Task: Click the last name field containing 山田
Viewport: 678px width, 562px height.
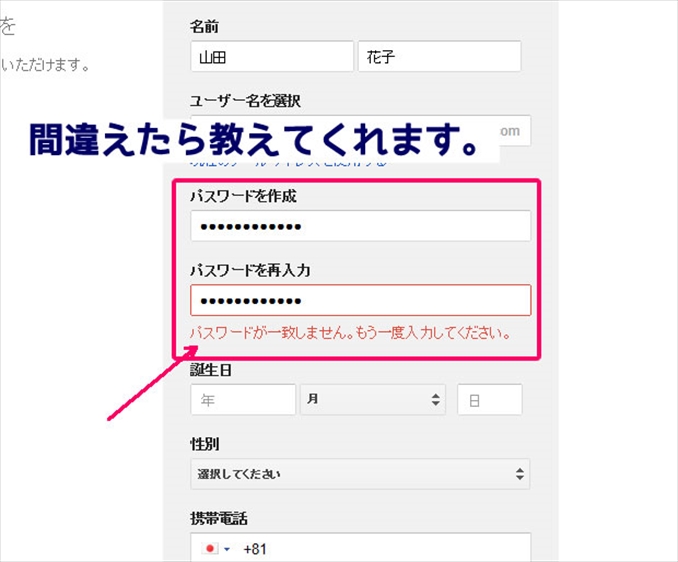Action: (271, 57)
